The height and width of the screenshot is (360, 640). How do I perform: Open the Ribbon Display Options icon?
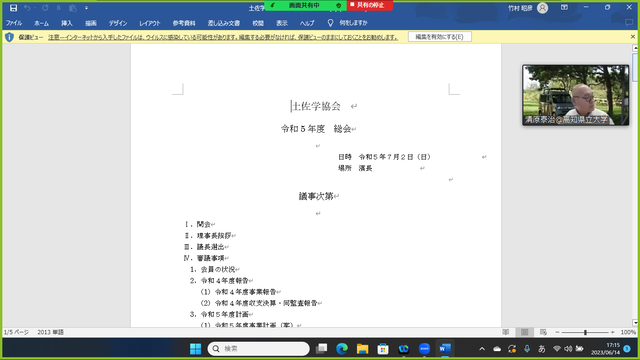point(564,8)
